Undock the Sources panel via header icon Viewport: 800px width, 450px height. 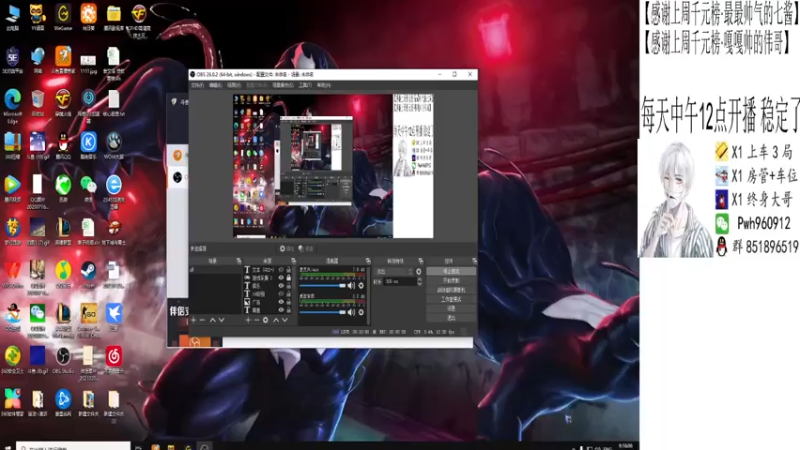tap(293, 261)
